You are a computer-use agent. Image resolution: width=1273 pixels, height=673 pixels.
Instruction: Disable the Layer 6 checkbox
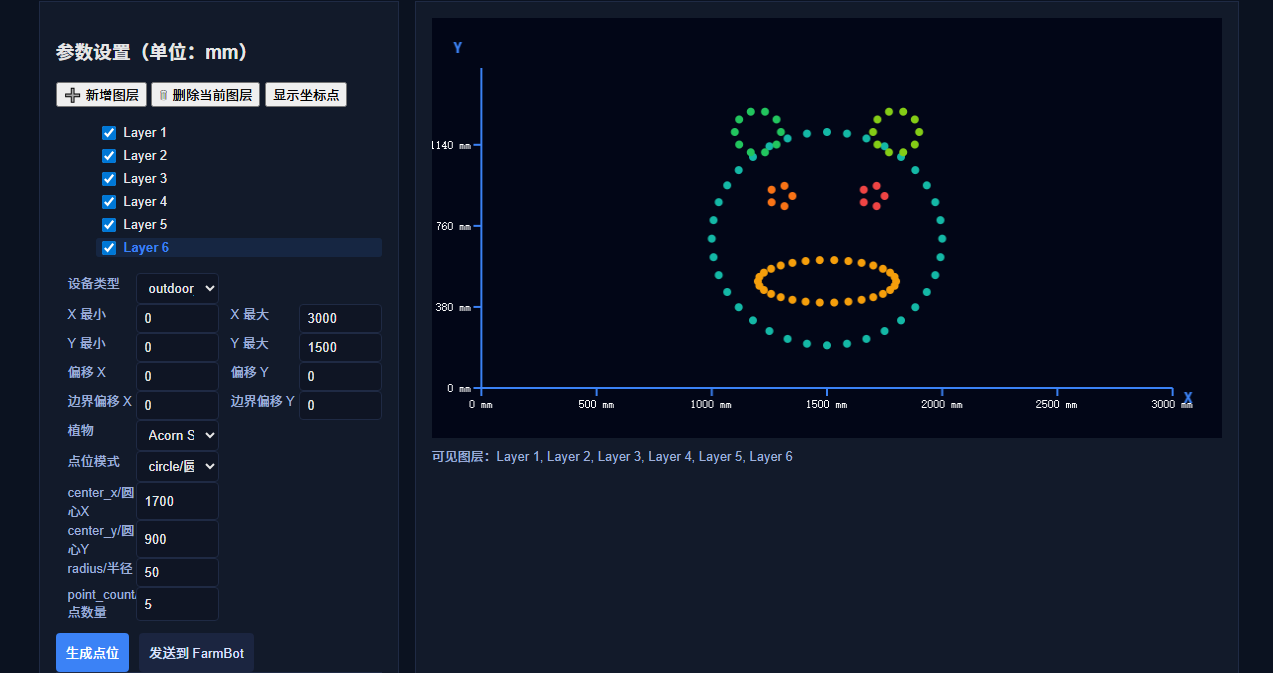[x=109, y=248]
